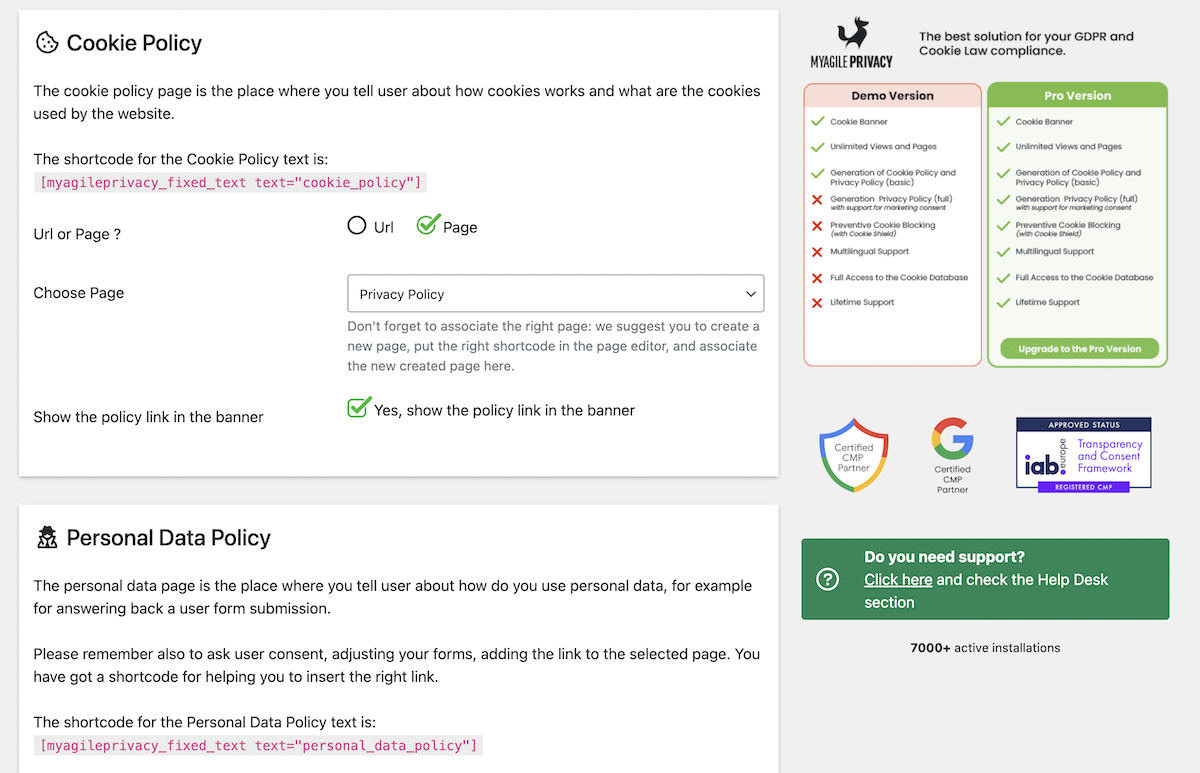
Task: Click the '7000+ active installations' text
Action: 985,648
